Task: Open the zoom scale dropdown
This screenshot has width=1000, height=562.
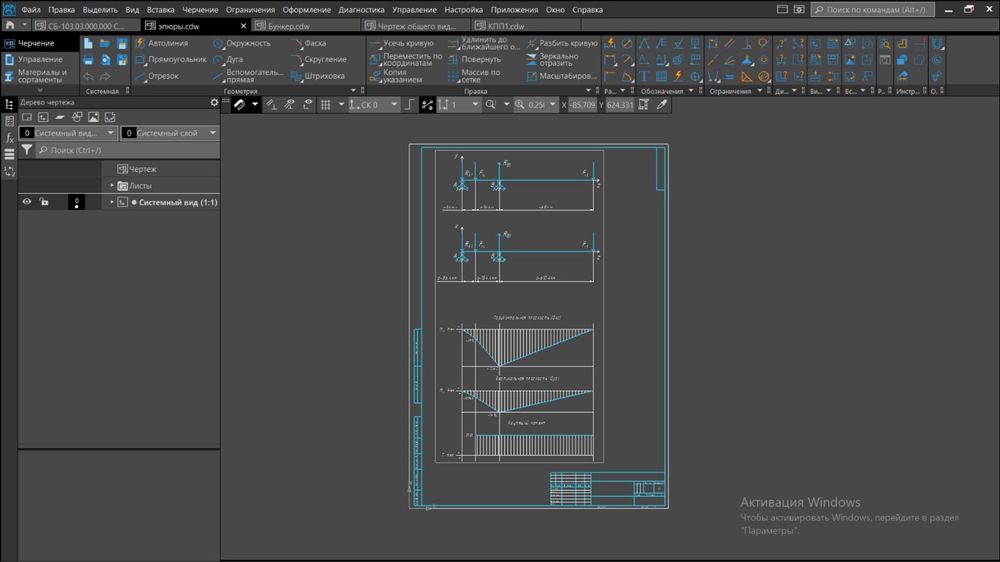Action: tap(553, 105)
